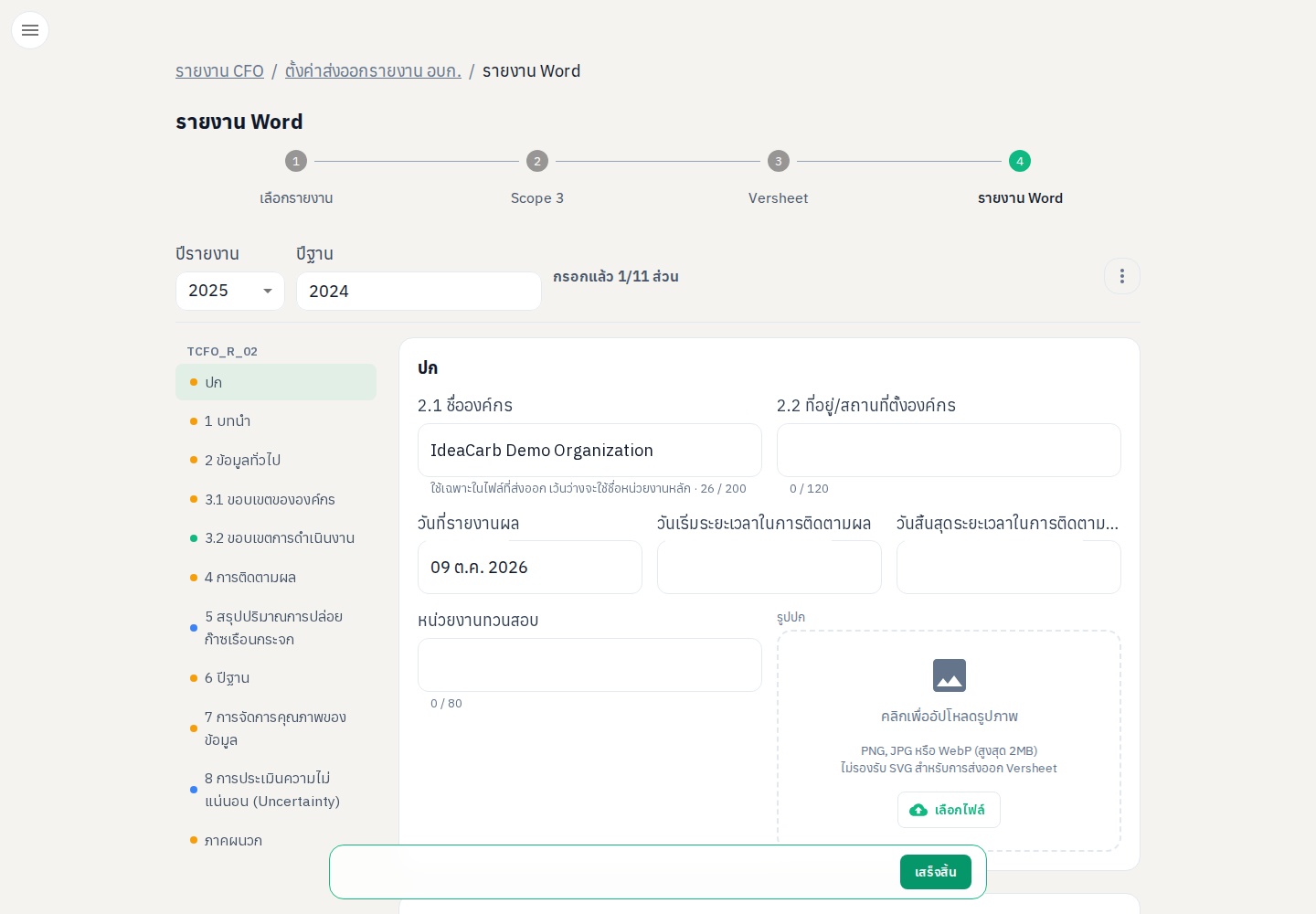Screen dimensions: 1316x914
Task: Open the three-dot more options menu
Action: pos(1122,276)
